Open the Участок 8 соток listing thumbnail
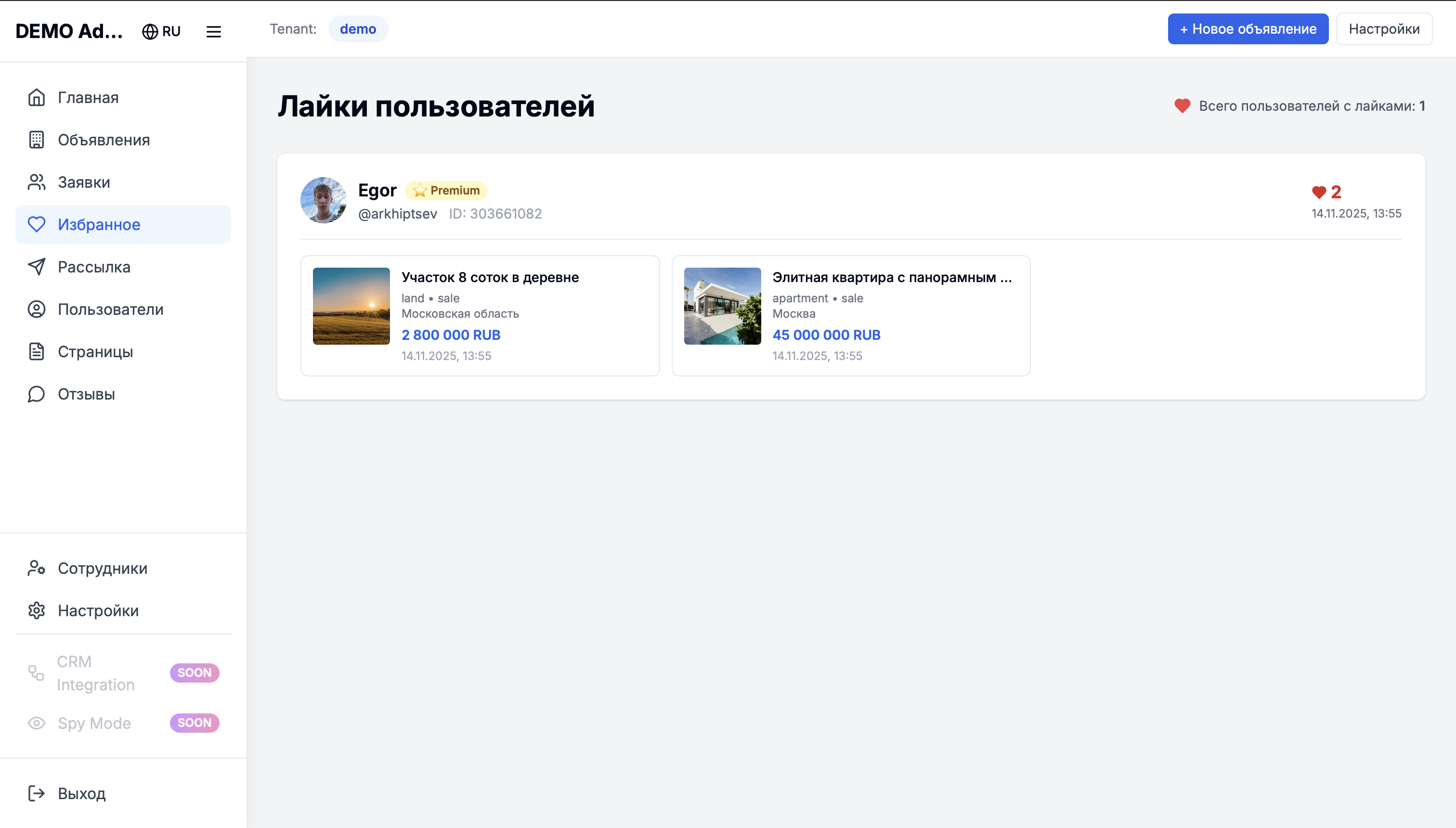Image resolution: width=1456 pixels, height=828 pixels. [x=351, y=306]
